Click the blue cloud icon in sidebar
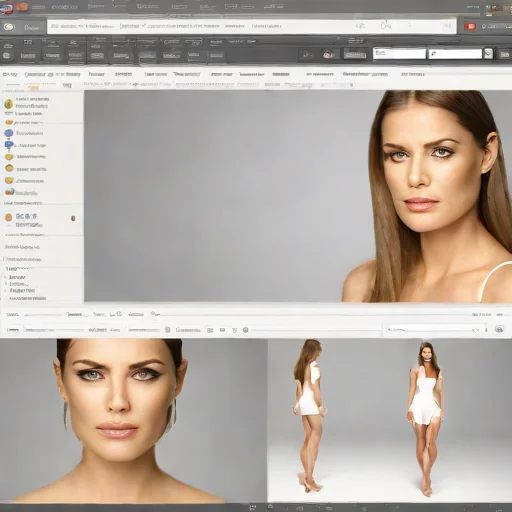Viewport: 512px width, 512px height. click(x=9, y=133)
